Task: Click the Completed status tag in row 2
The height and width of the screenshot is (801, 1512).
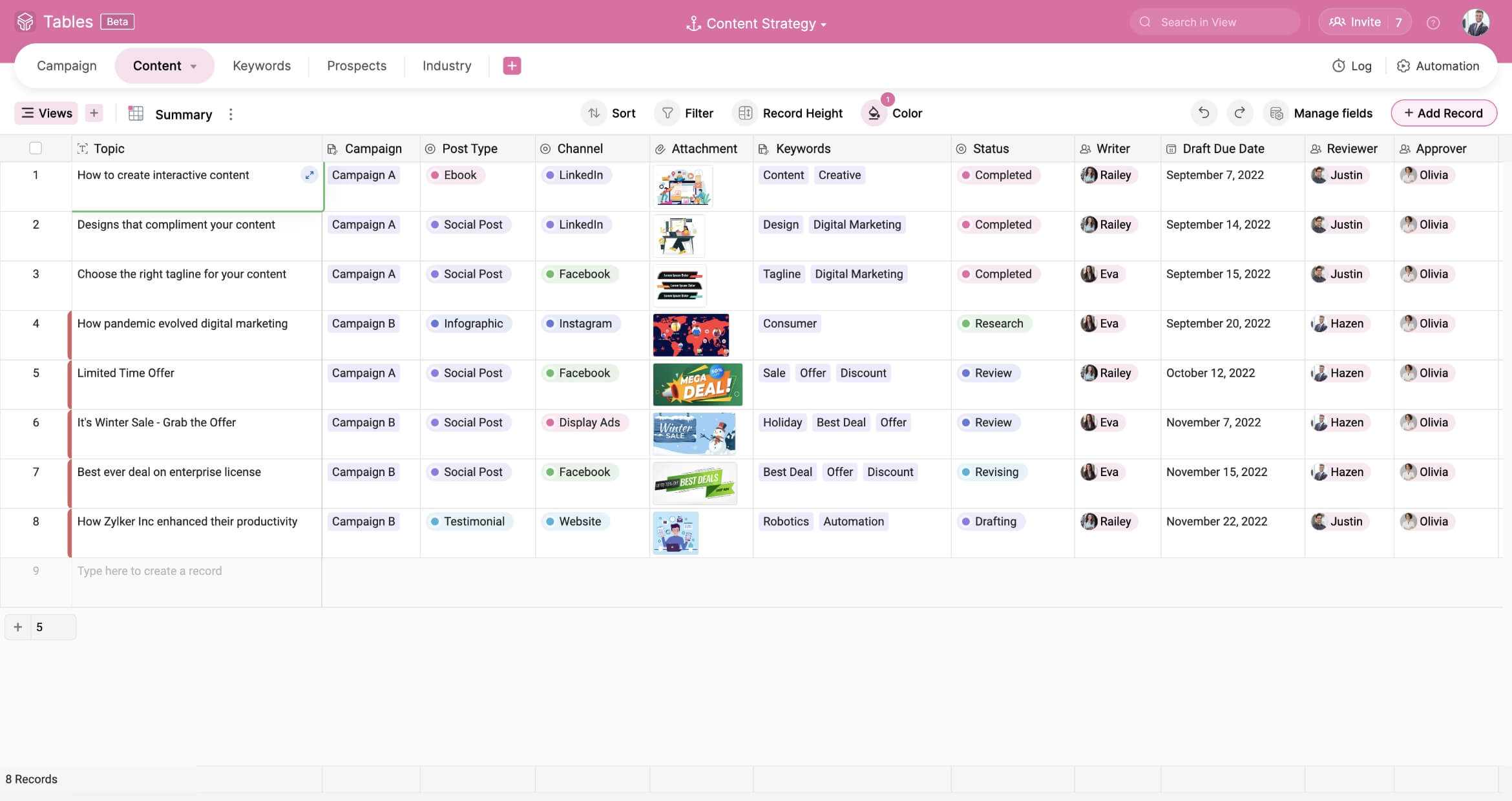Action: (997, 225)
